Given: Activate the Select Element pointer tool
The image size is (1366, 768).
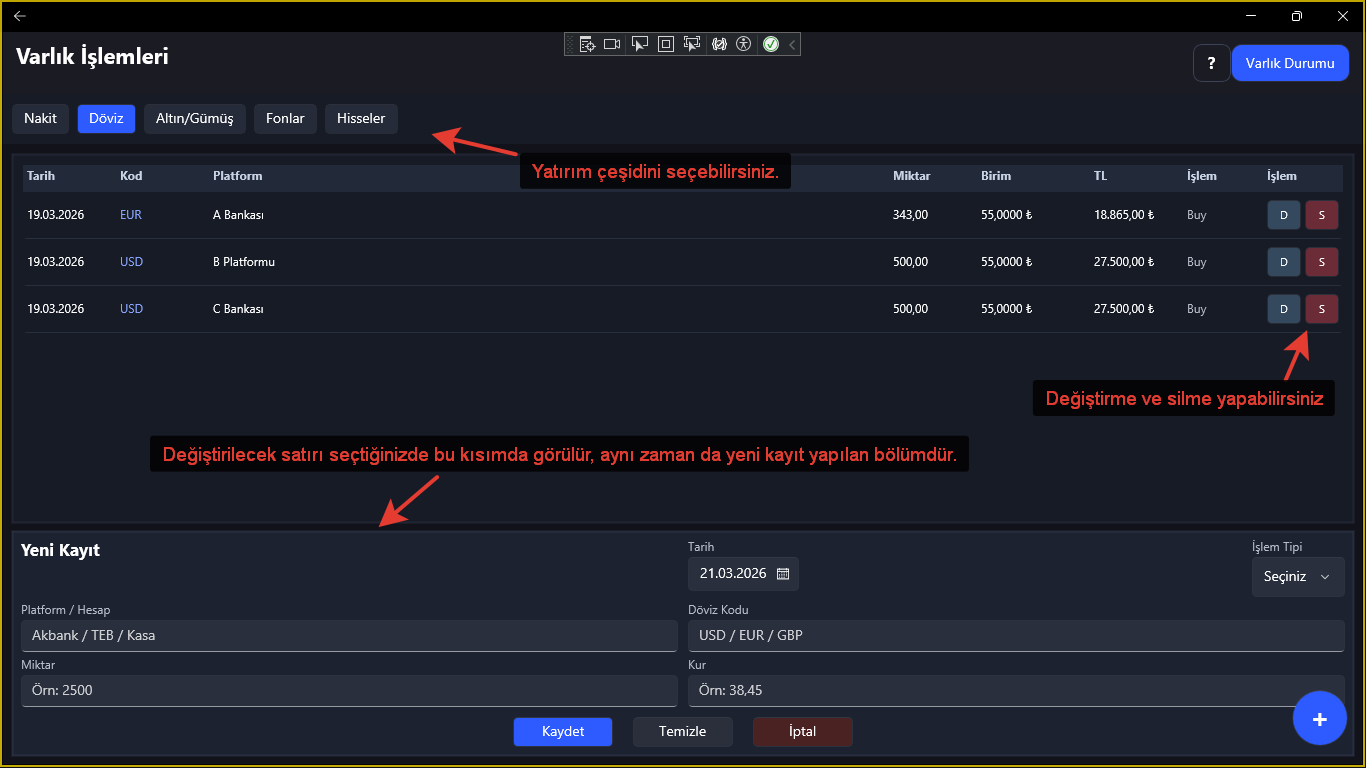Looking at the screenshot, I should [640, 44].
